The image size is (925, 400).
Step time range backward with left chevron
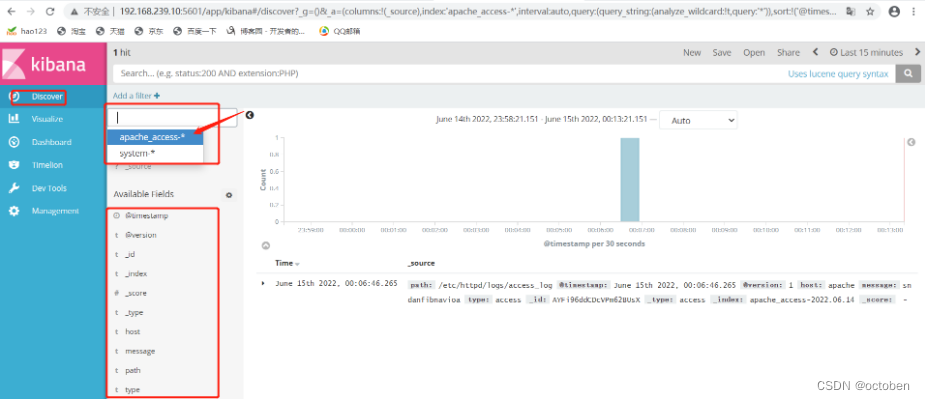click(815, 52)
